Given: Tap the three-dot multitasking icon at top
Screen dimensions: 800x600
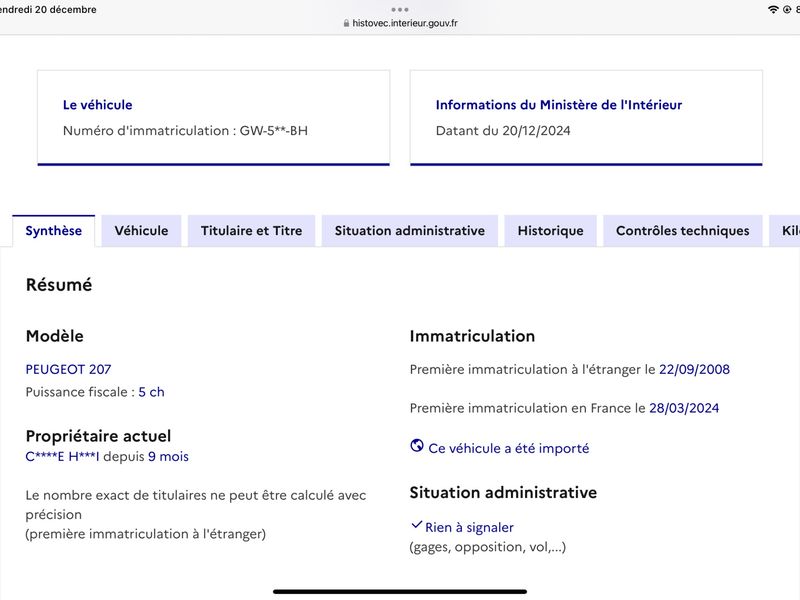Looking at the screenshot, I should pyautogui.click(x=400, y=10).
